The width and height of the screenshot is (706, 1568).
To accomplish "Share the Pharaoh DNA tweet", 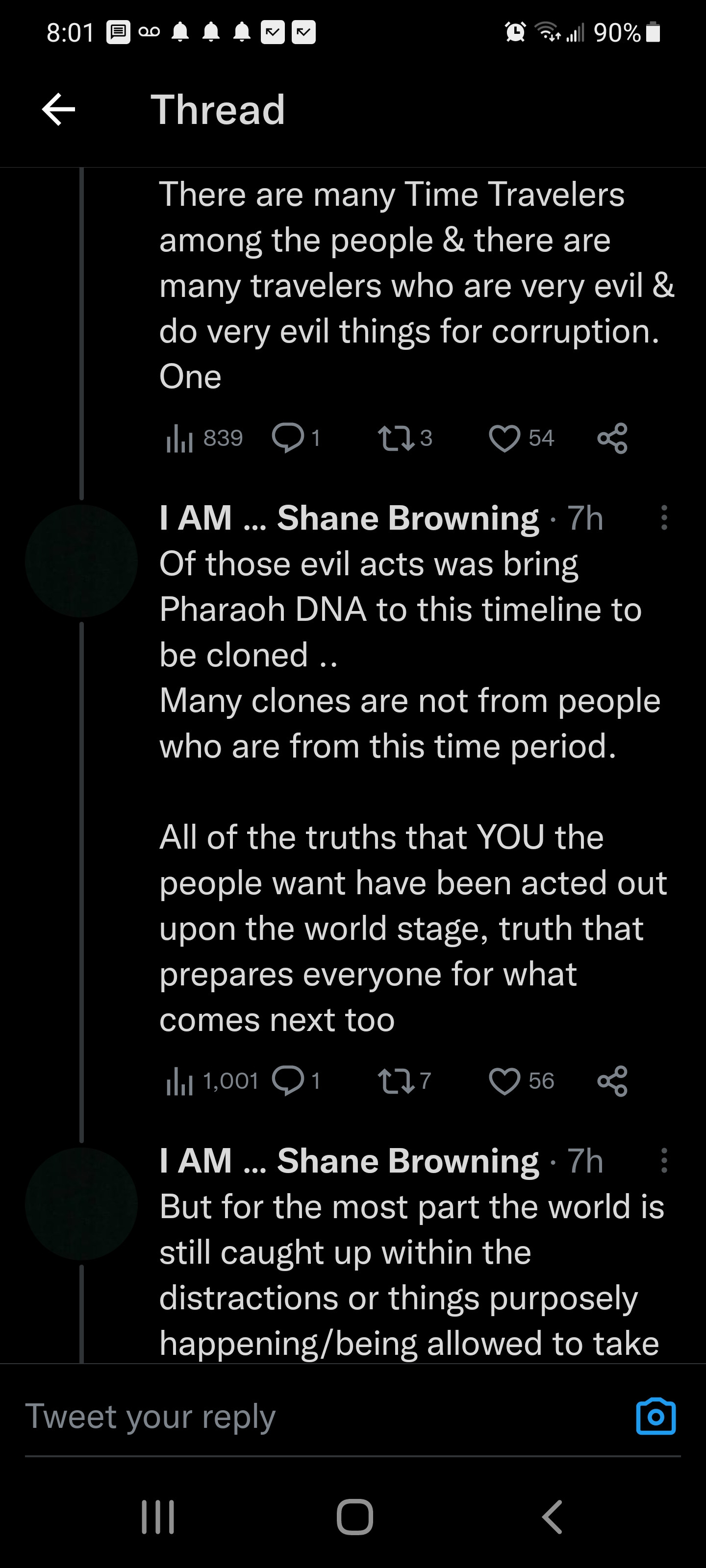I will click(612, 1081).
